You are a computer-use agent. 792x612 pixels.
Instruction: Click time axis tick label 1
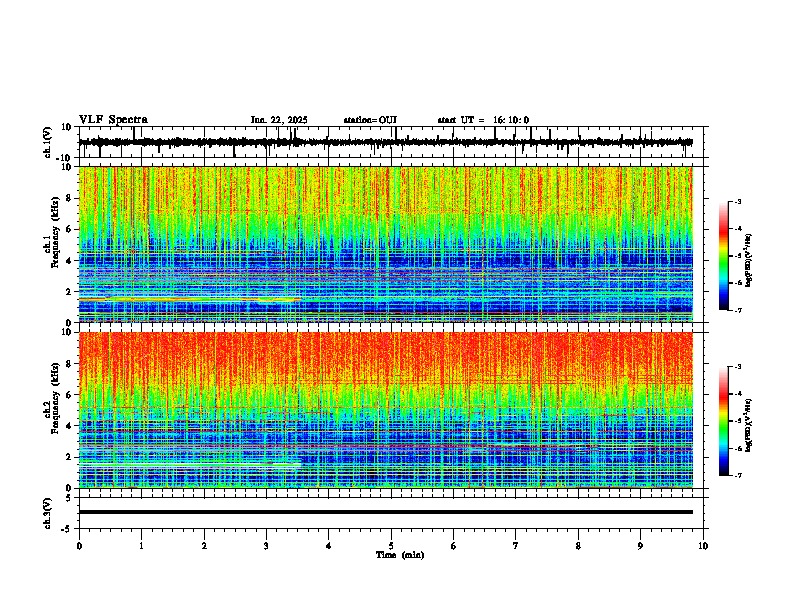pos(141,546)
